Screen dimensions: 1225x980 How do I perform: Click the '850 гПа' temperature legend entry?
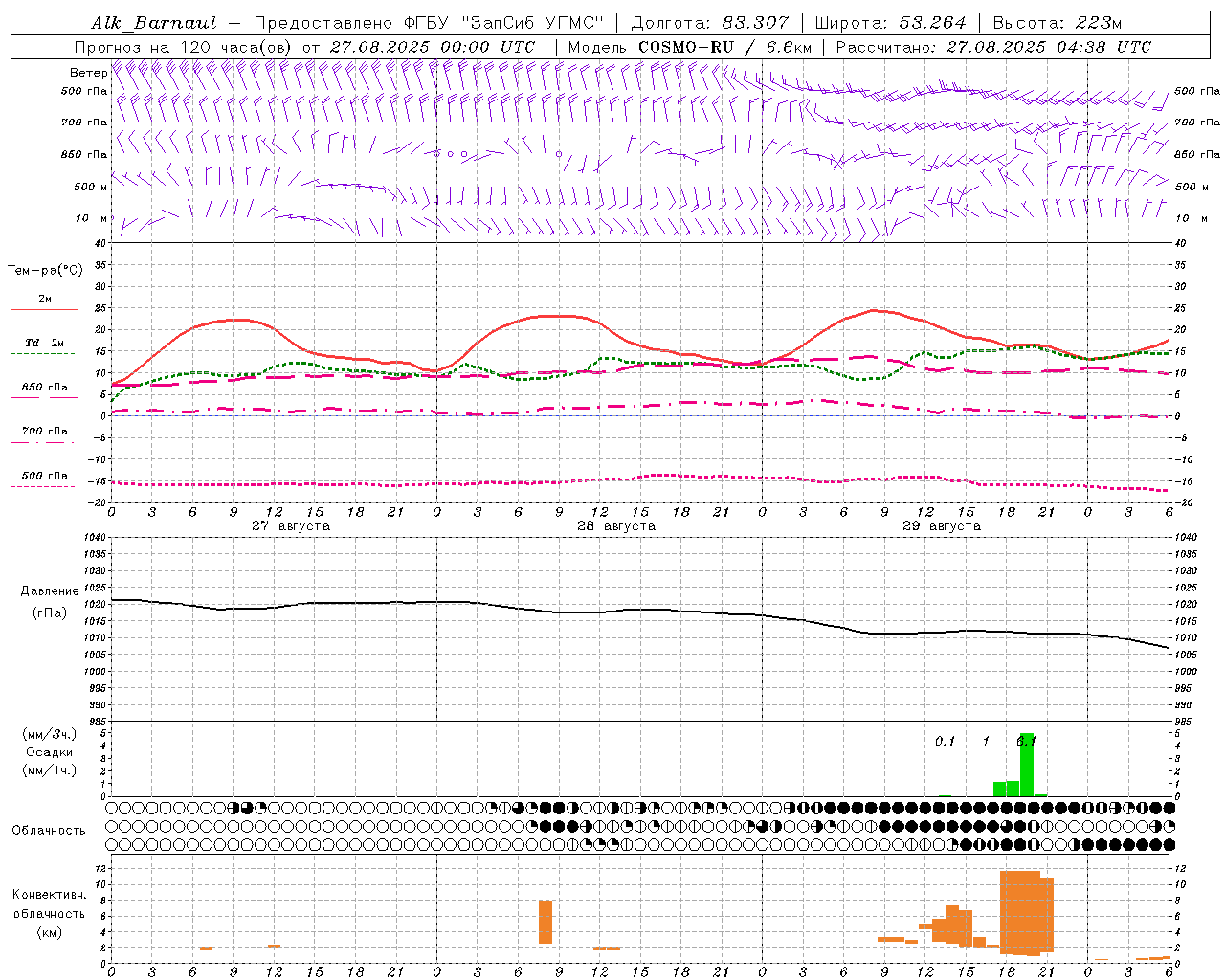click(45, 388)
